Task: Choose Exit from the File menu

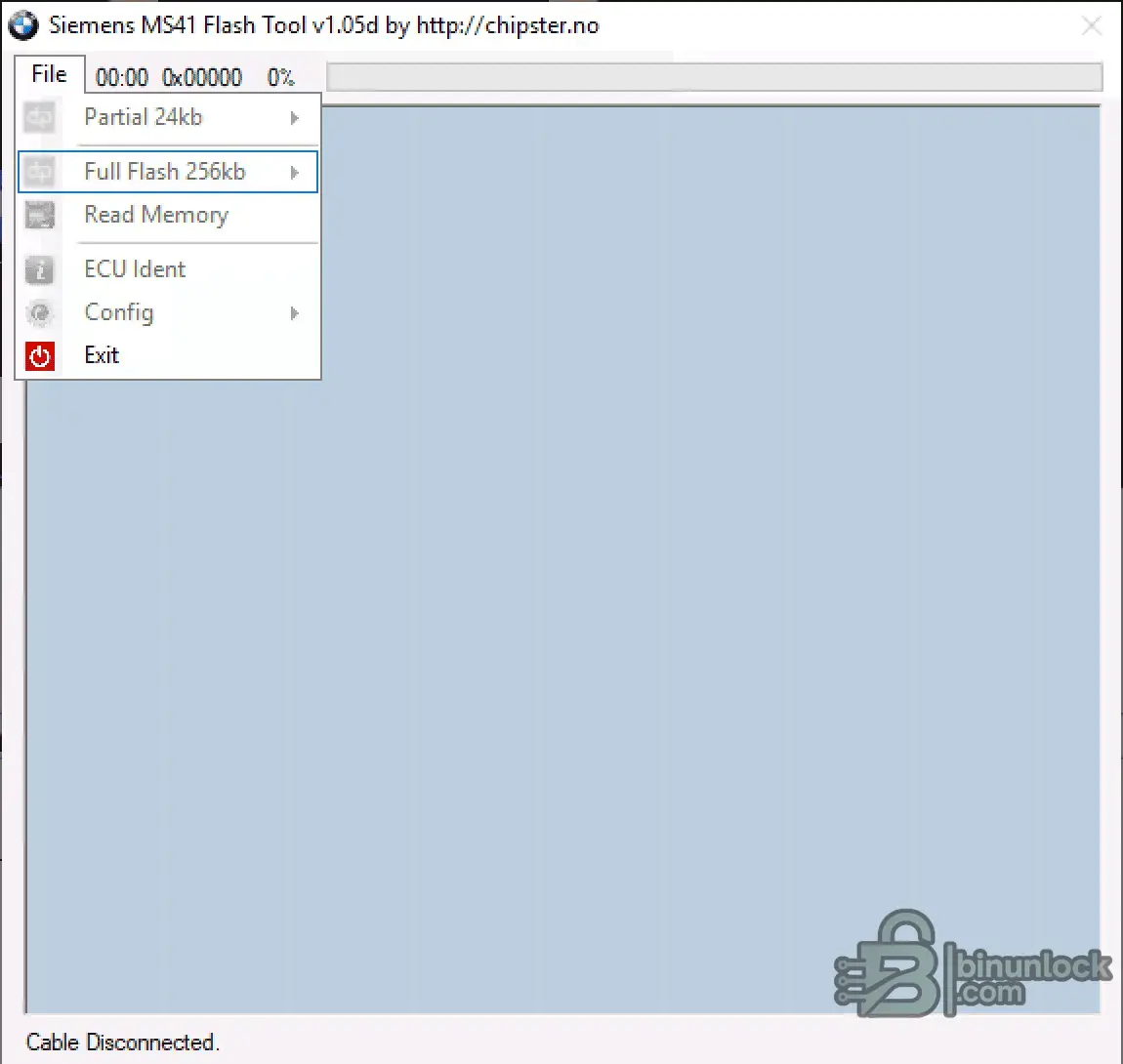Action: [x=168, y=356]
